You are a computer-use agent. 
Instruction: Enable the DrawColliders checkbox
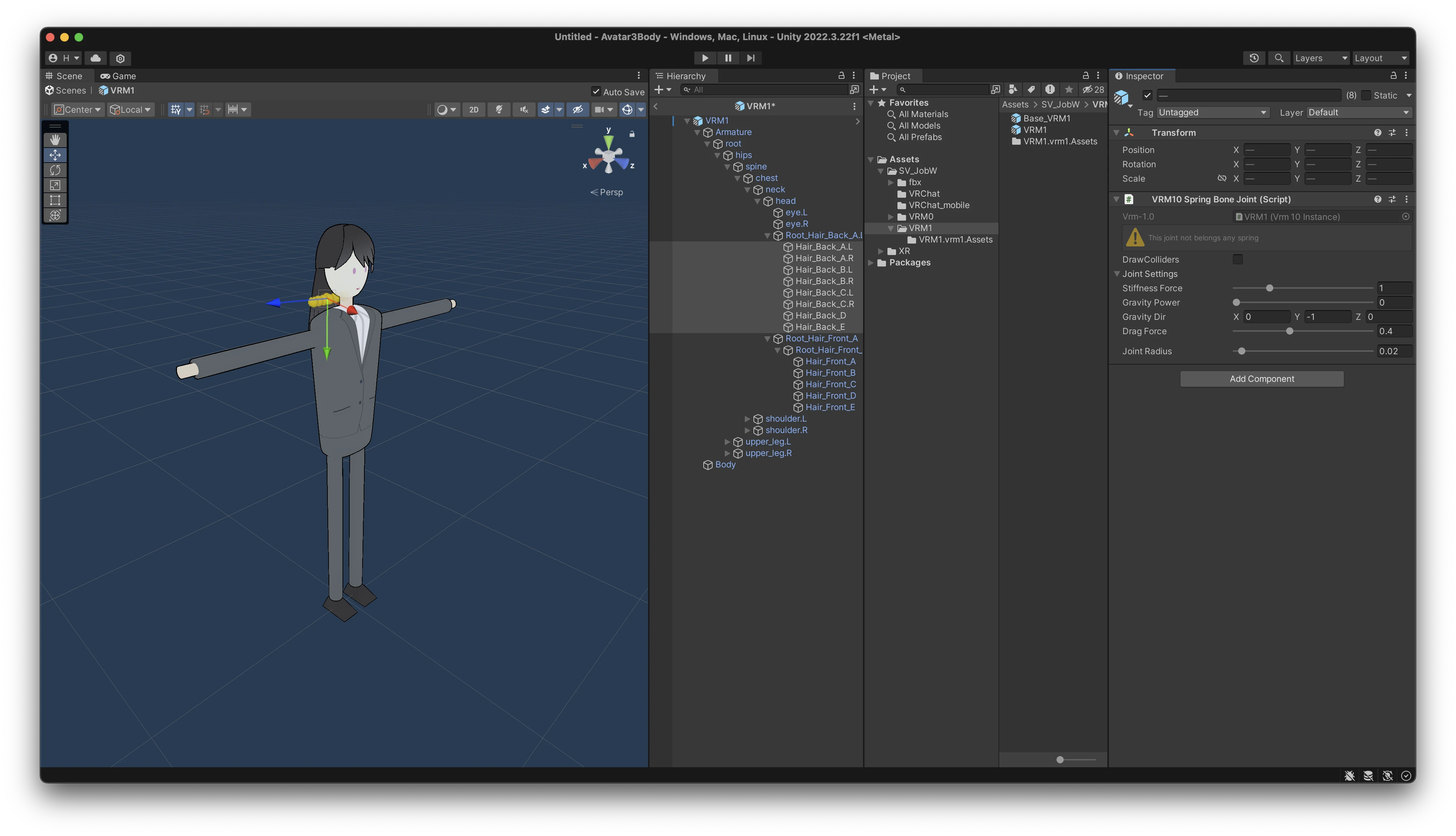(1237, 260)
